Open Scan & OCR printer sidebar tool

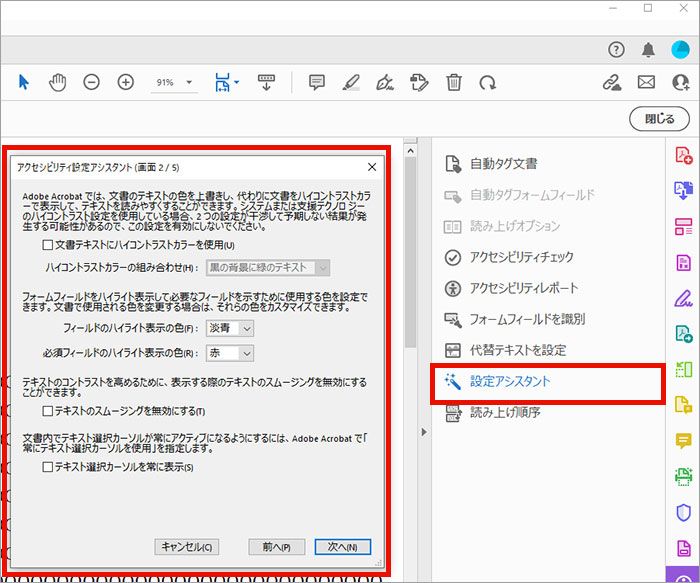(683, 477)
